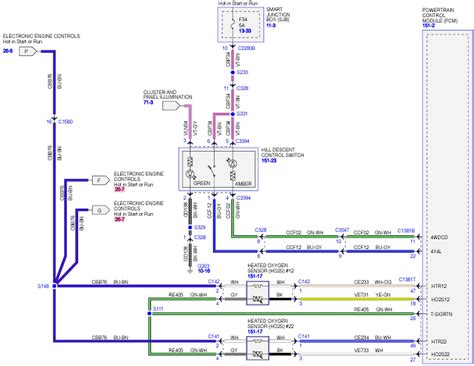Click the Powertrain Control Module (PCM) label
Screen dimensions: 474x366
tap(440, 15)
